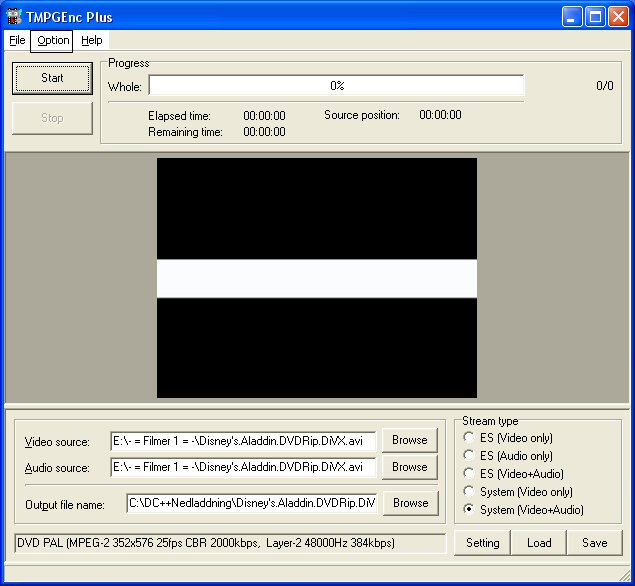This screenshot has height=586, width=635.
Task: Click the 0/0 frame counter
Action: 605,85
